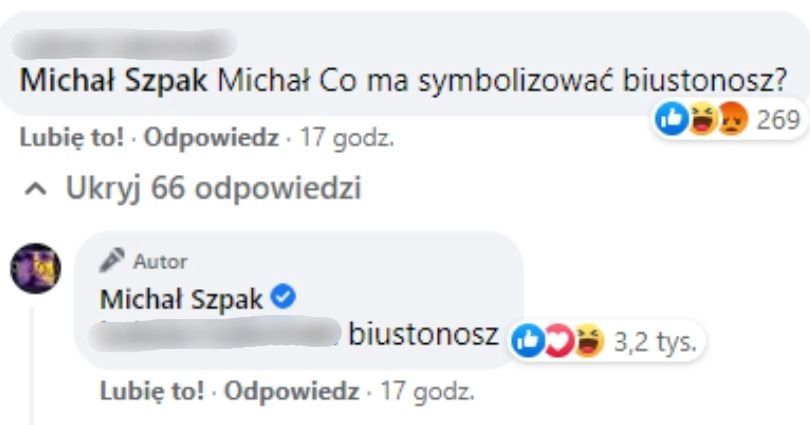Click Odpowiedz under the top comment
Screen dimensions: 810x425
(x=211, y=138)
